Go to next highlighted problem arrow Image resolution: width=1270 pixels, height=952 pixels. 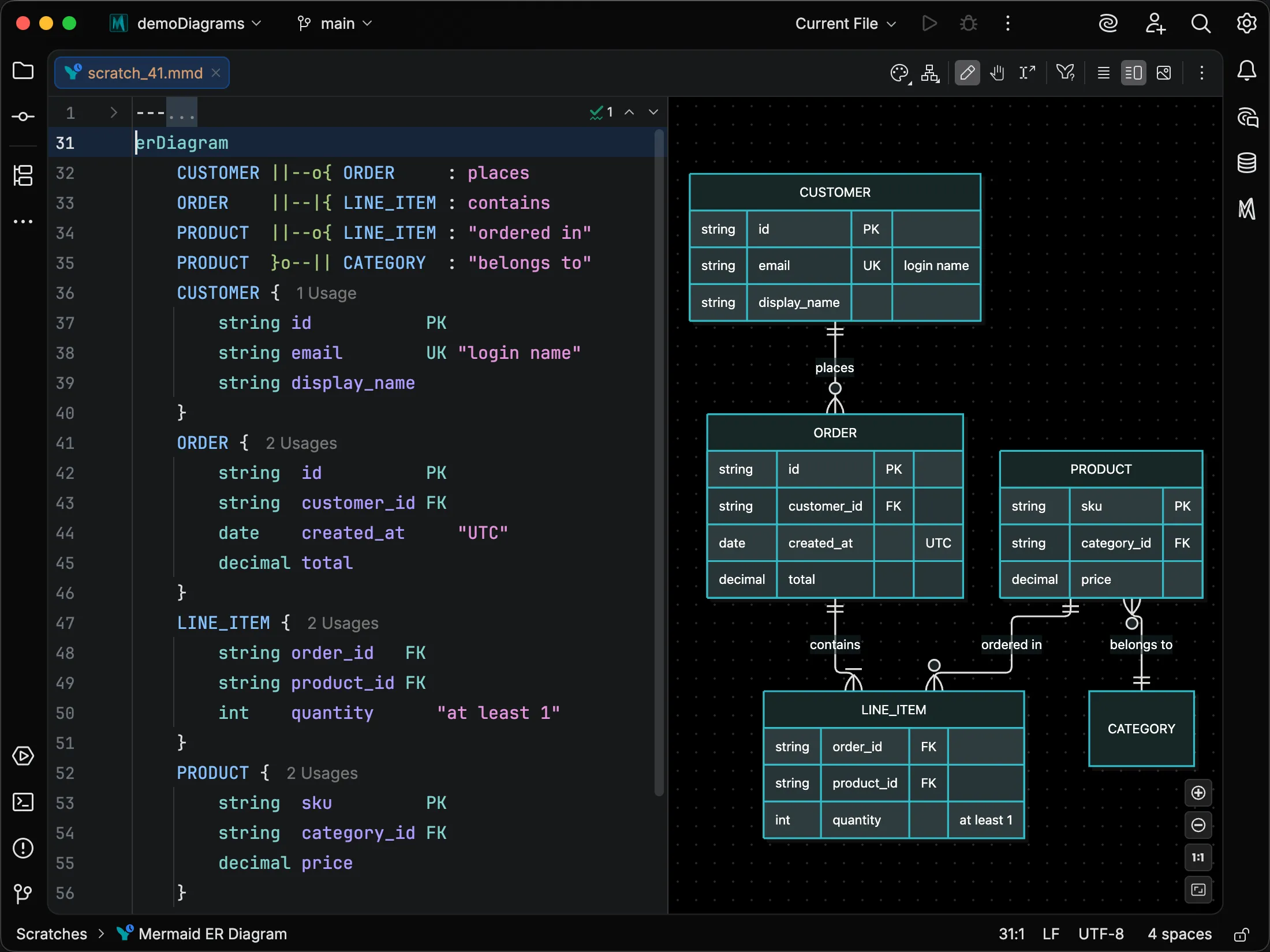coord(653,112)
